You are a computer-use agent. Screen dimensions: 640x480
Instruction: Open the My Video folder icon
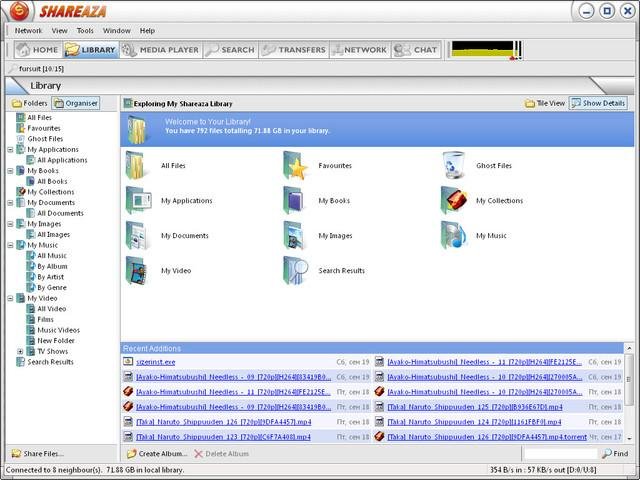click(x=138, y=270)
